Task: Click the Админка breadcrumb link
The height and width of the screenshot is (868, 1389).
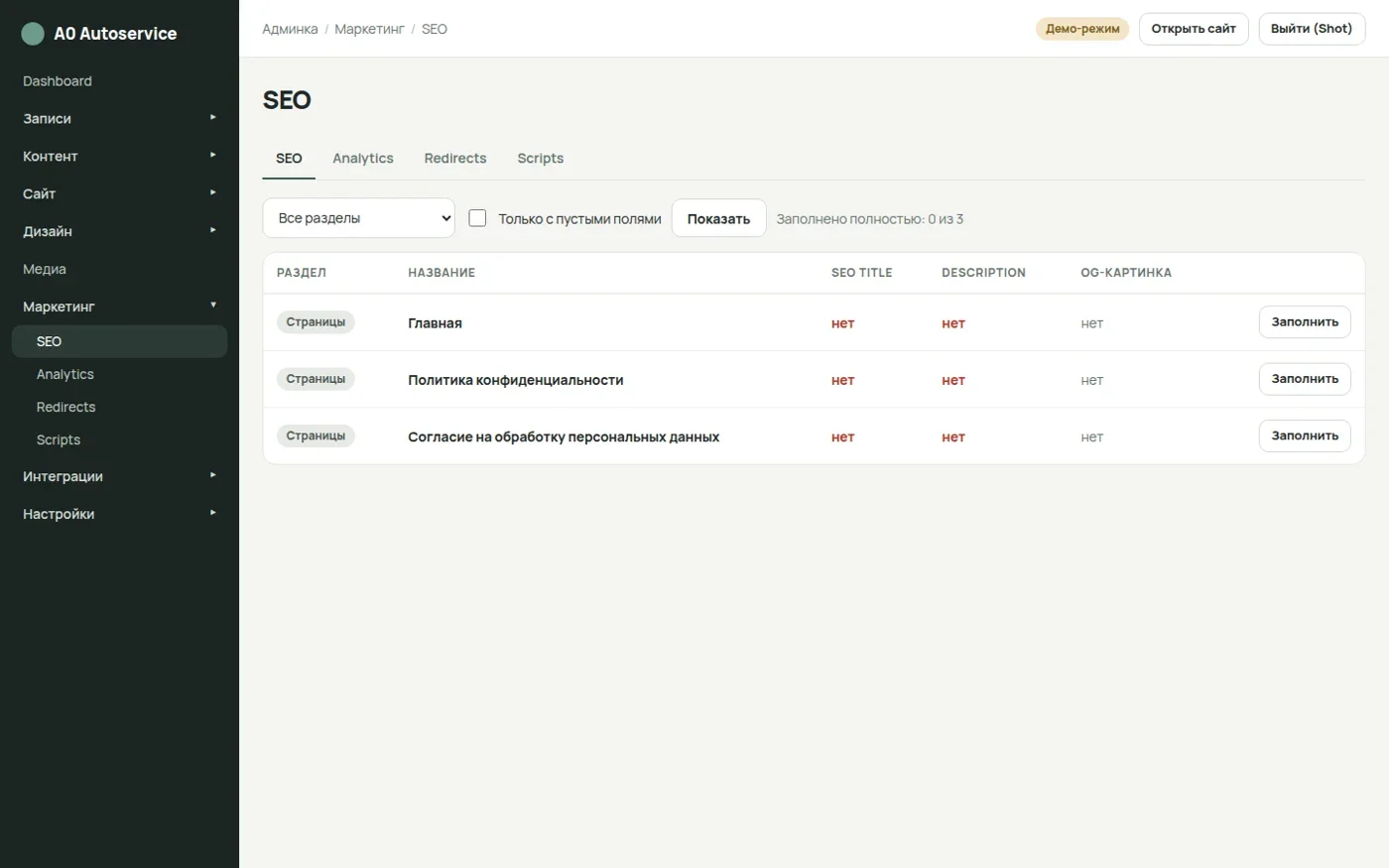Action: pos(290,29)
